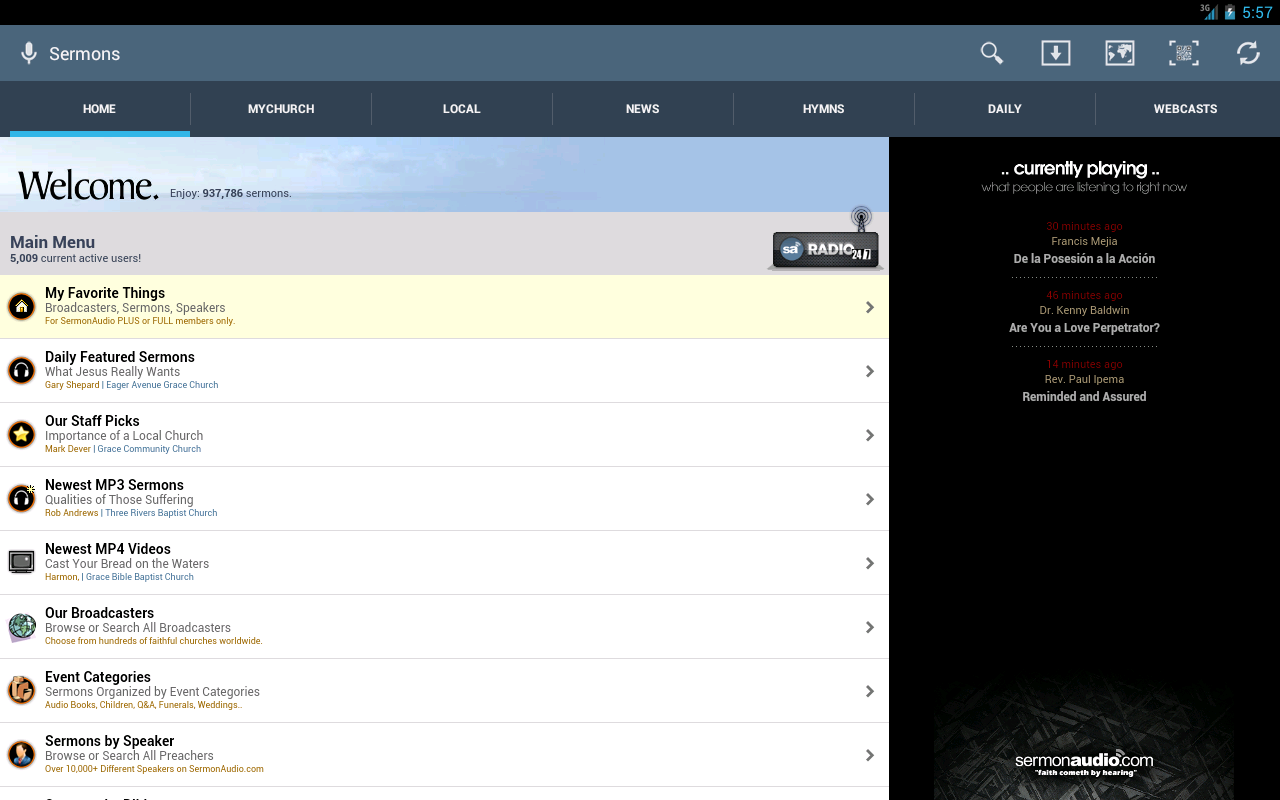Switch to the LOCAL tab
1280x800 pixels.
(x=462, y=109)
